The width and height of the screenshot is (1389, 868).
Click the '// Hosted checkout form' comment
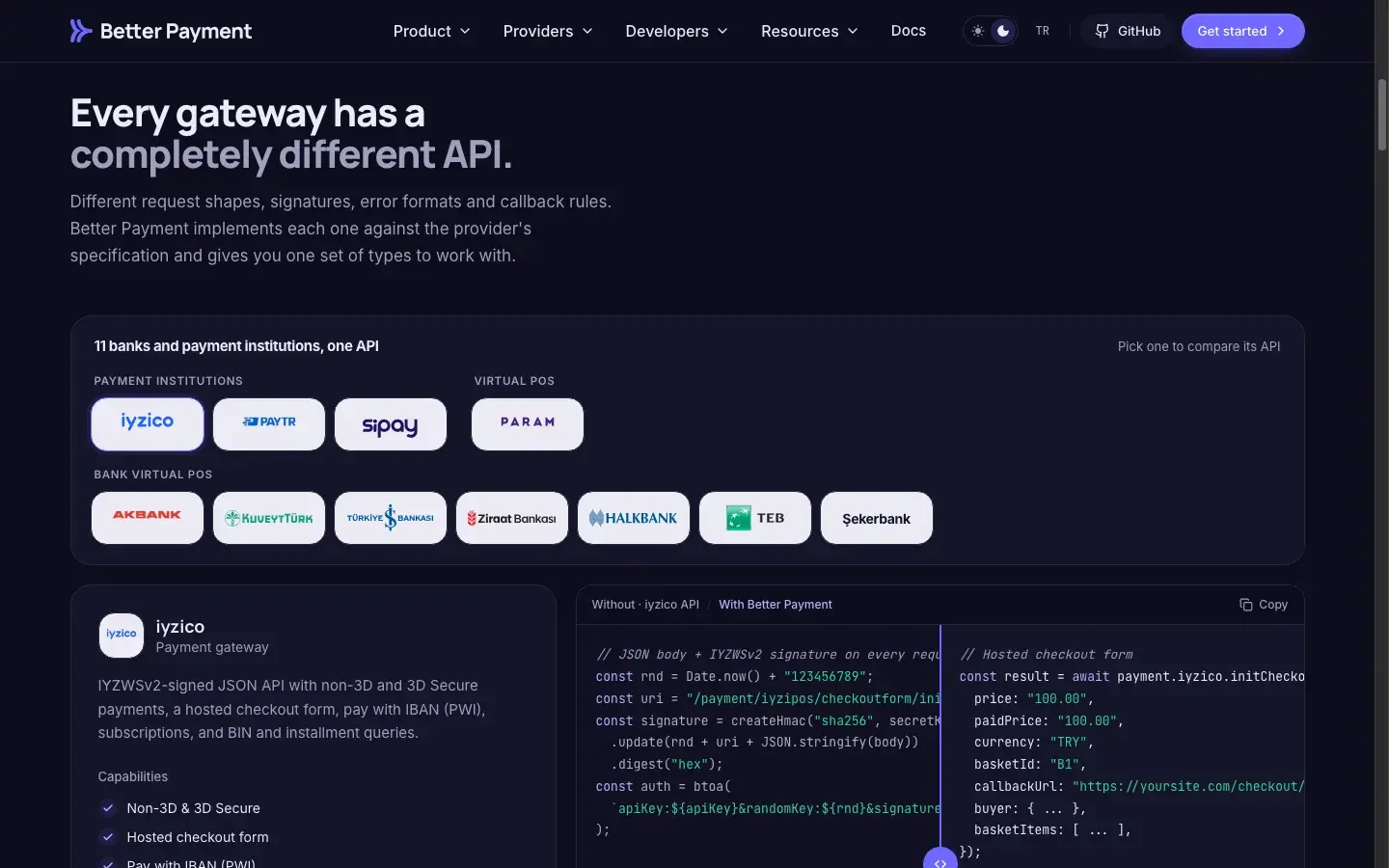pyautogui.click(x=1047, y=655)
